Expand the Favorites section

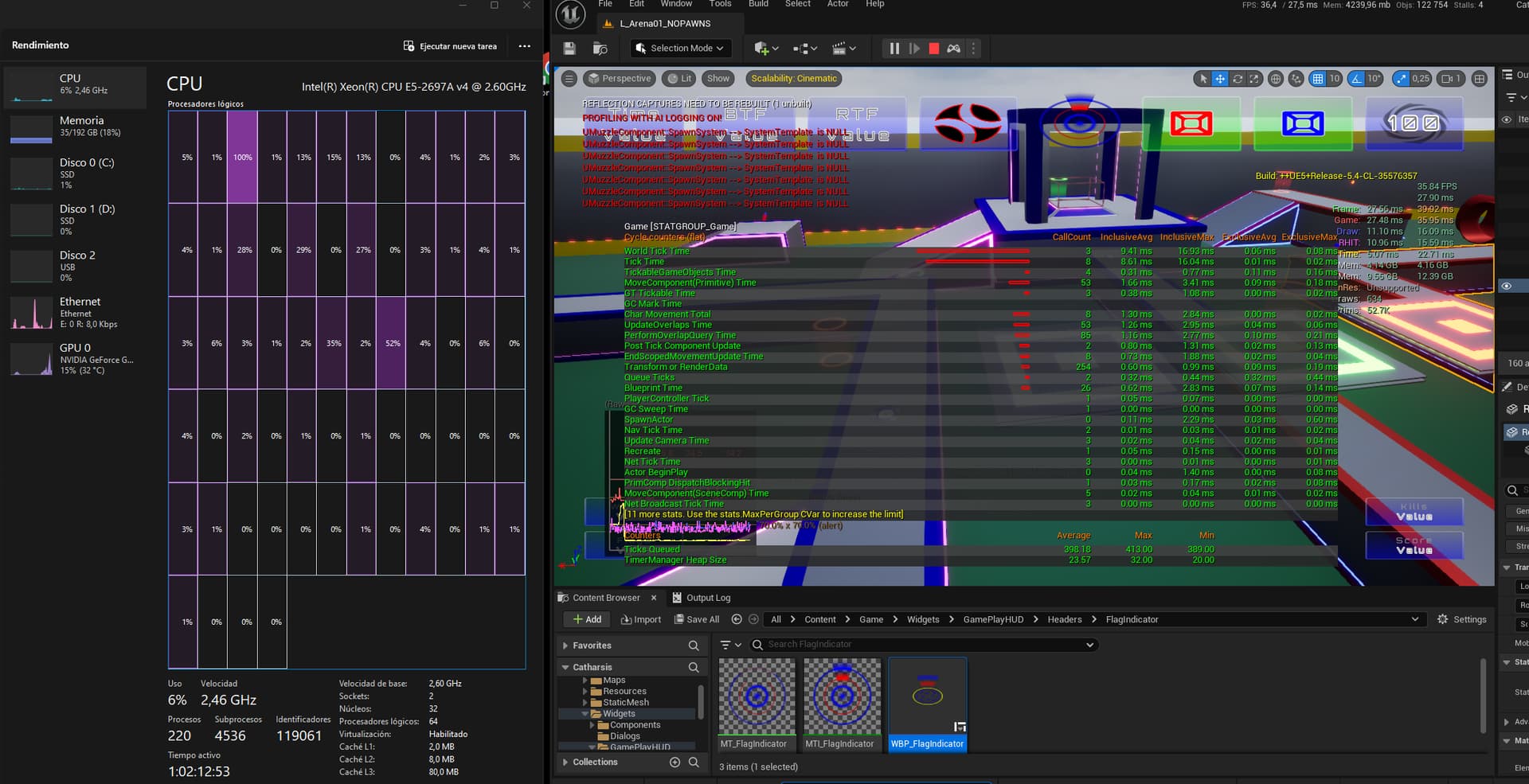click(x=565, y=646)
